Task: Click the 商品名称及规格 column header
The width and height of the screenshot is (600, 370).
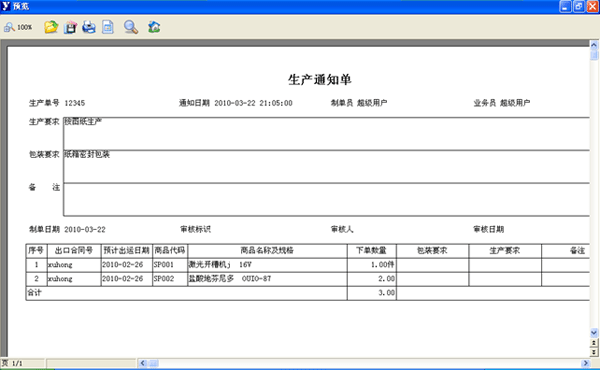Action: [267, 251]
